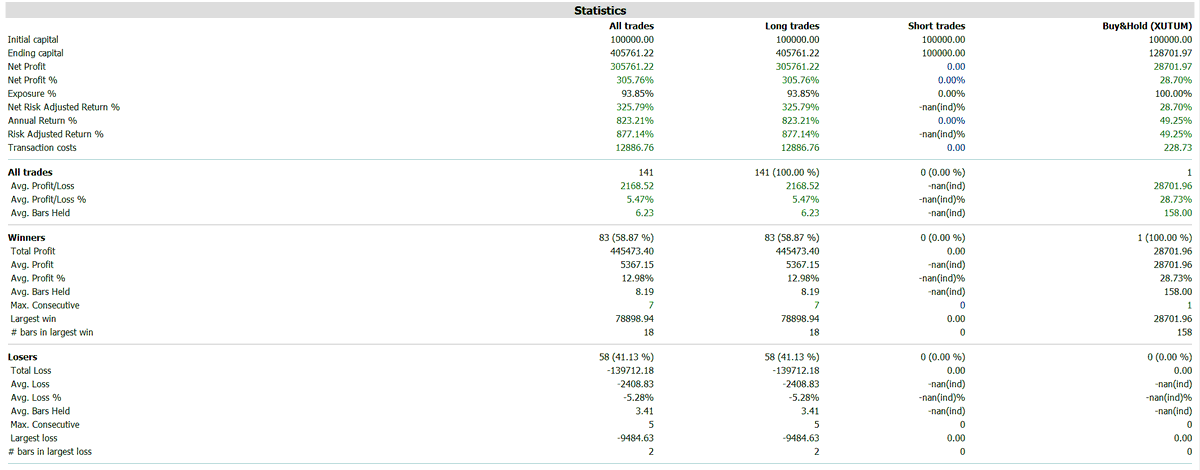Select the All trades section heading in the left column
Viewport: 1200px width, 470px height.
pyautogui.click(x=29, y=172)
